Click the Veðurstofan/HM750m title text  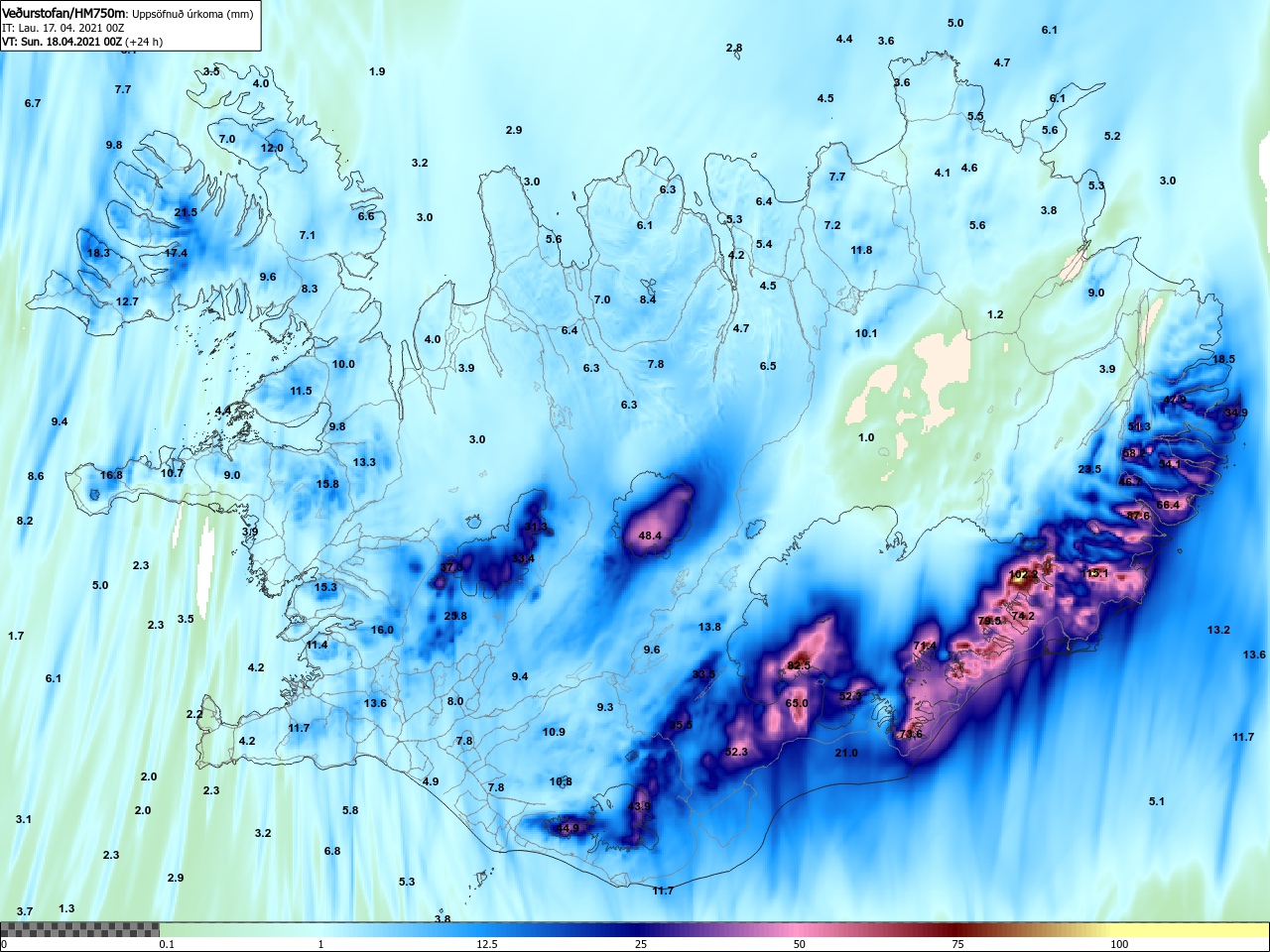63,13
